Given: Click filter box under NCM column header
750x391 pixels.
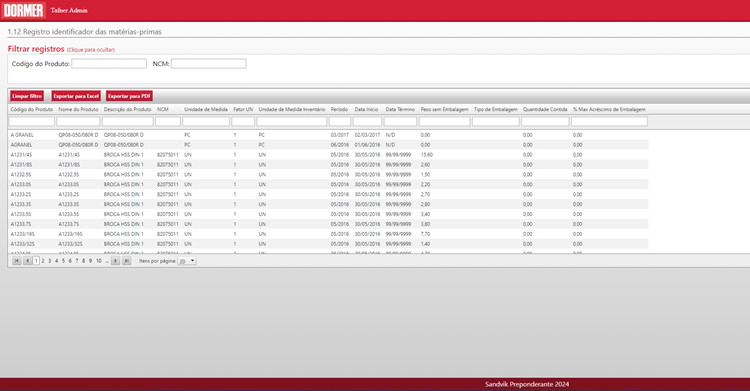Looking at the screenshot, I should coord(168,122).
